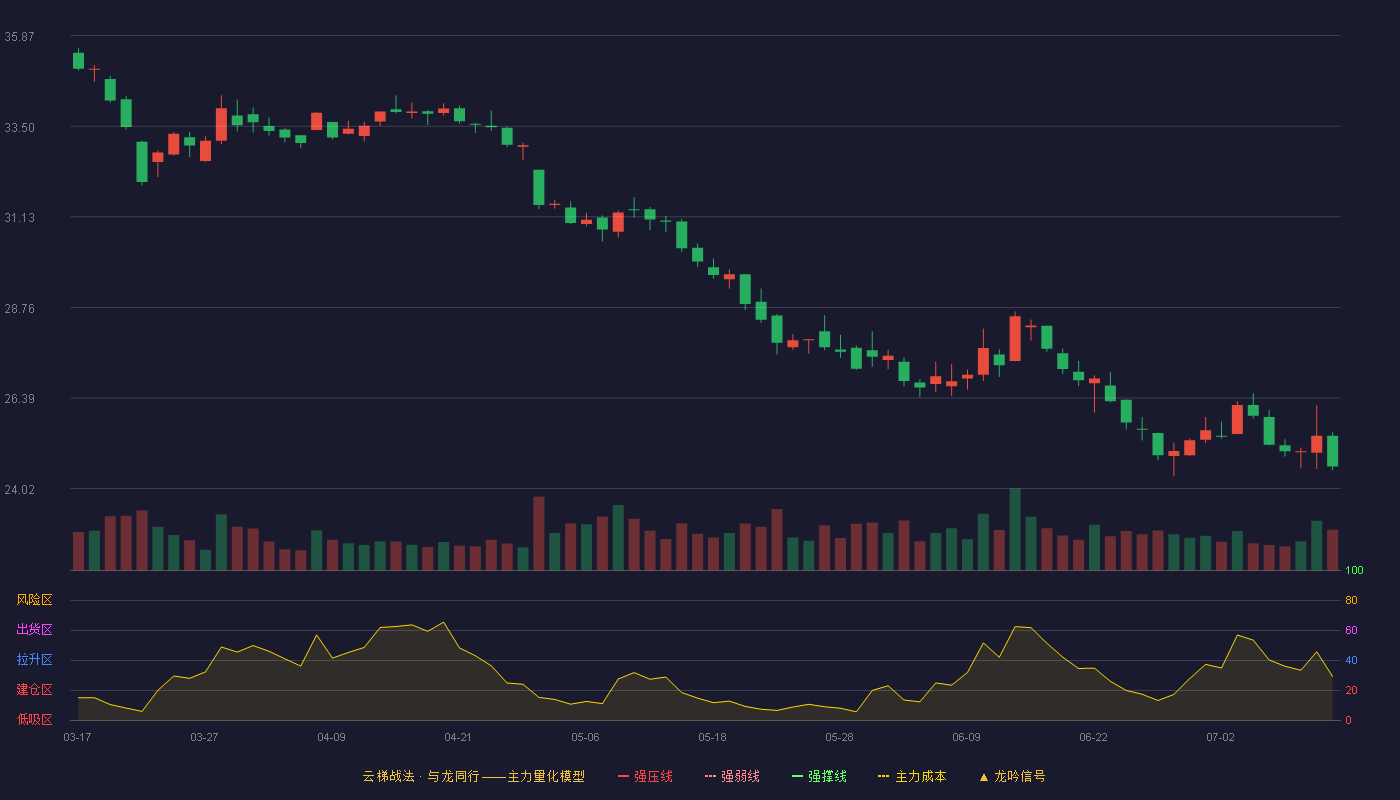This screenshot has height=800, width=1400.
Task: Click the first candlestick above 03-17
Action: pos(78,60)
